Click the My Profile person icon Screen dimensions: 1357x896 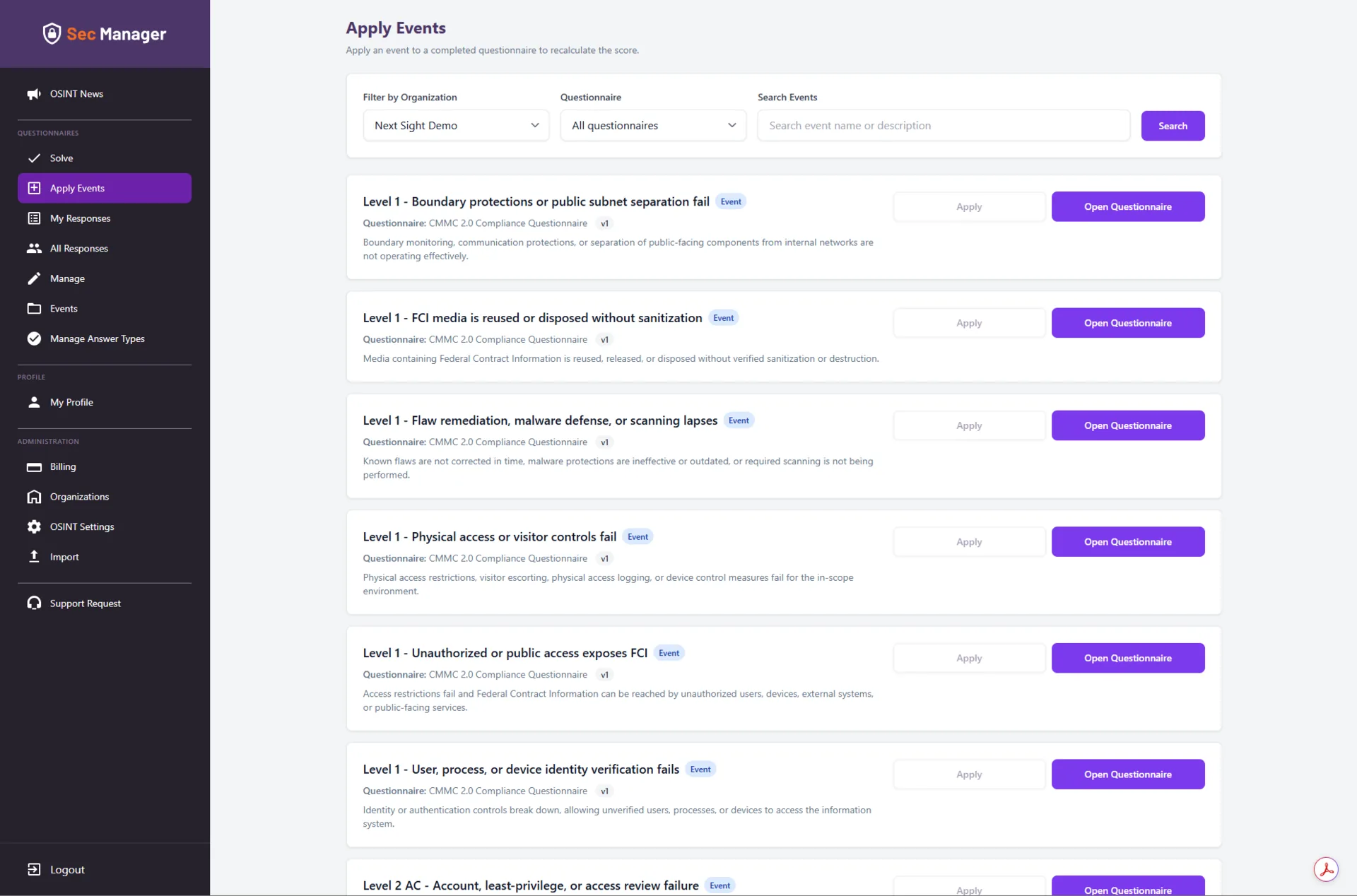[x=34, y=402]
